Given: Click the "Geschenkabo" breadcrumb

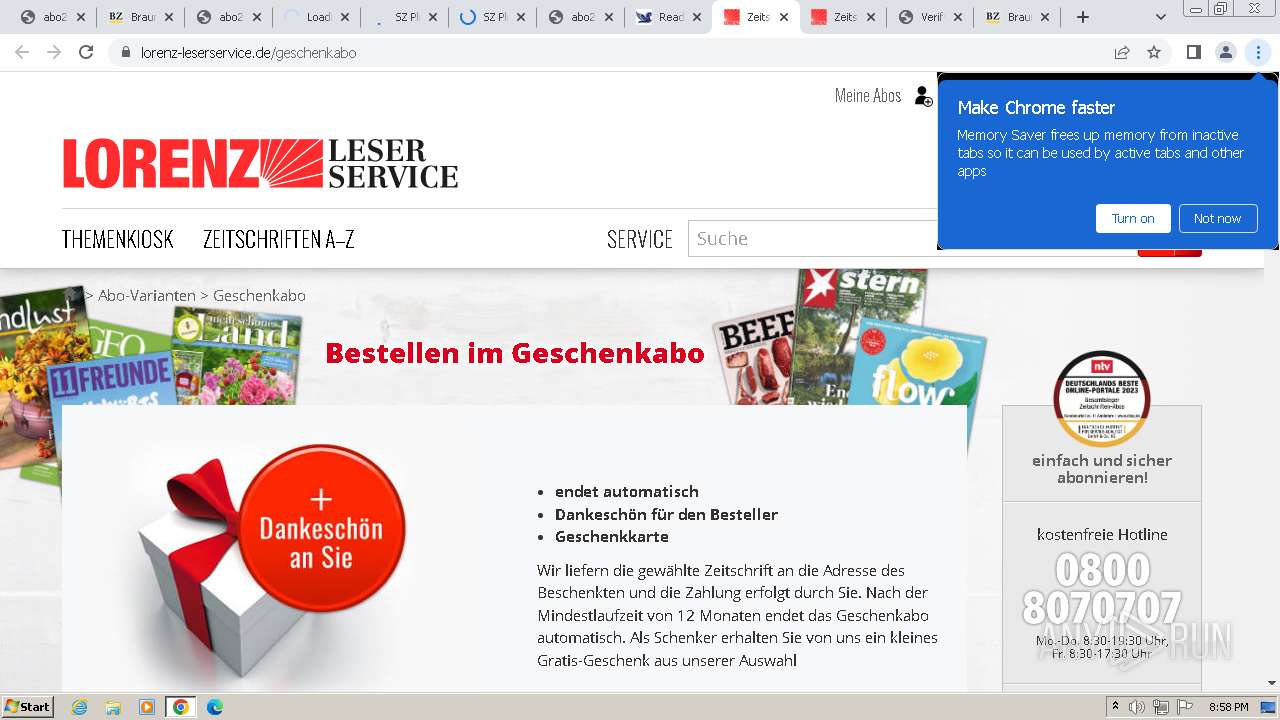Looking at the screenshot, I should coord(259,295).
